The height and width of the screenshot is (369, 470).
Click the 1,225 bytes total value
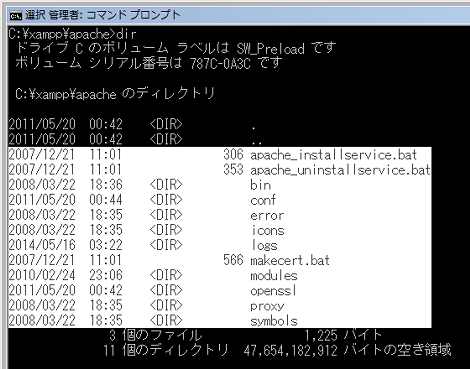pyautogui.click(x=321, y=336)
